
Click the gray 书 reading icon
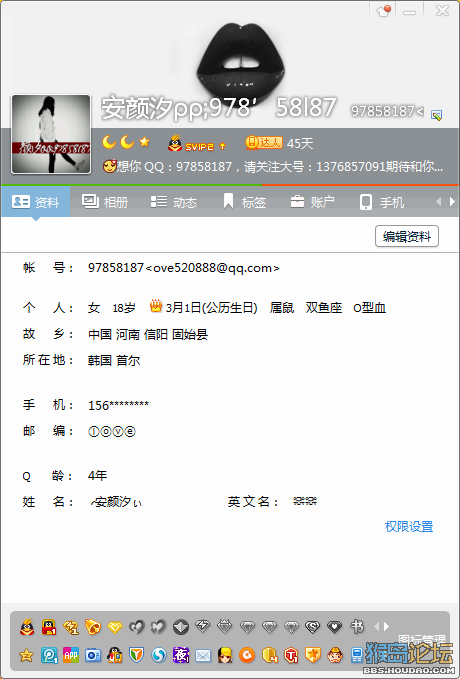[357, 626]
